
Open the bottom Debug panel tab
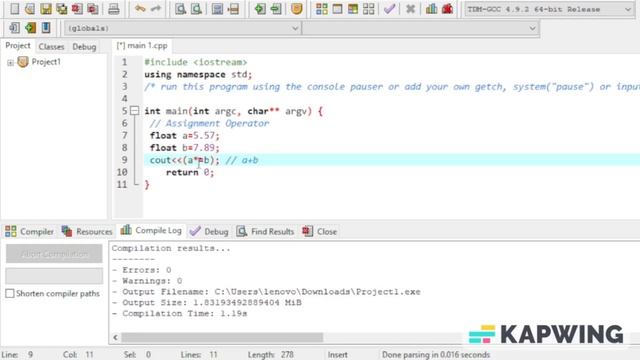(209, 231)
